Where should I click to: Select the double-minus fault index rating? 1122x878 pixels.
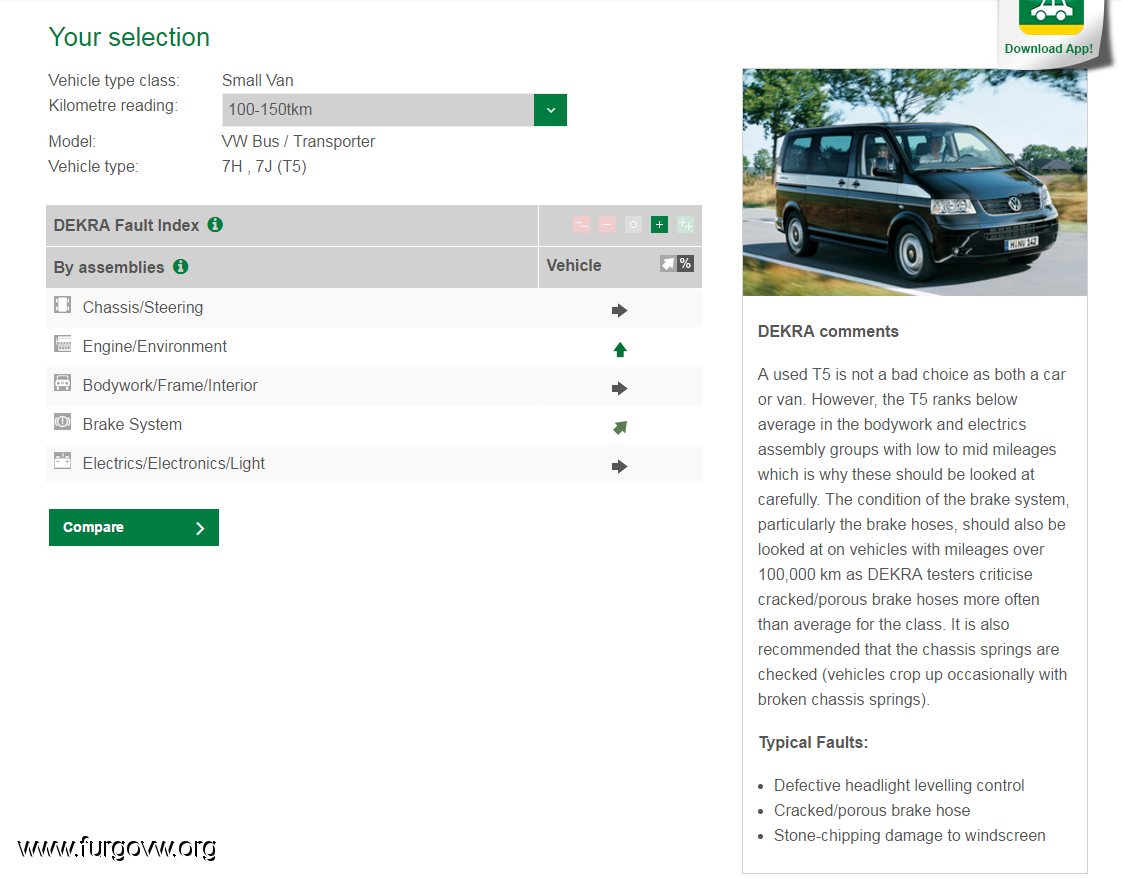pos(581,225)
